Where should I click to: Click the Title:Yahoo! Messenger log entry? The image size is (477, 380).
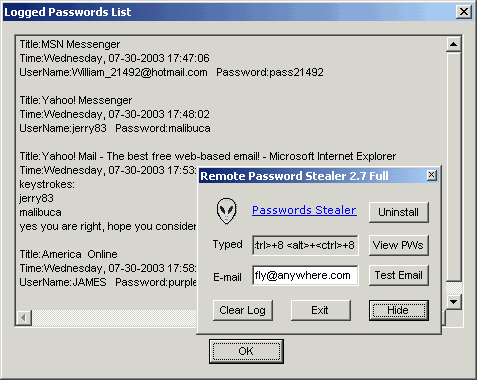[x=76, y=100]
